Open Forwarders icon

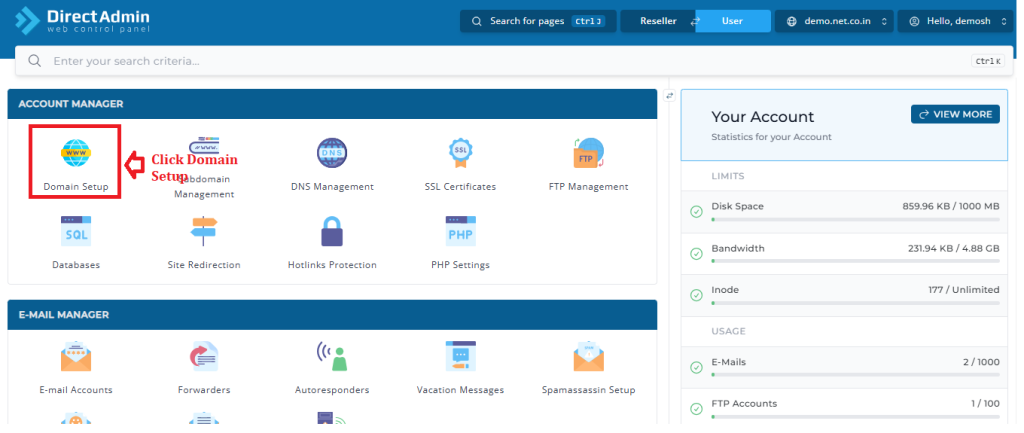pyautogui.click(x=204, y=356)
